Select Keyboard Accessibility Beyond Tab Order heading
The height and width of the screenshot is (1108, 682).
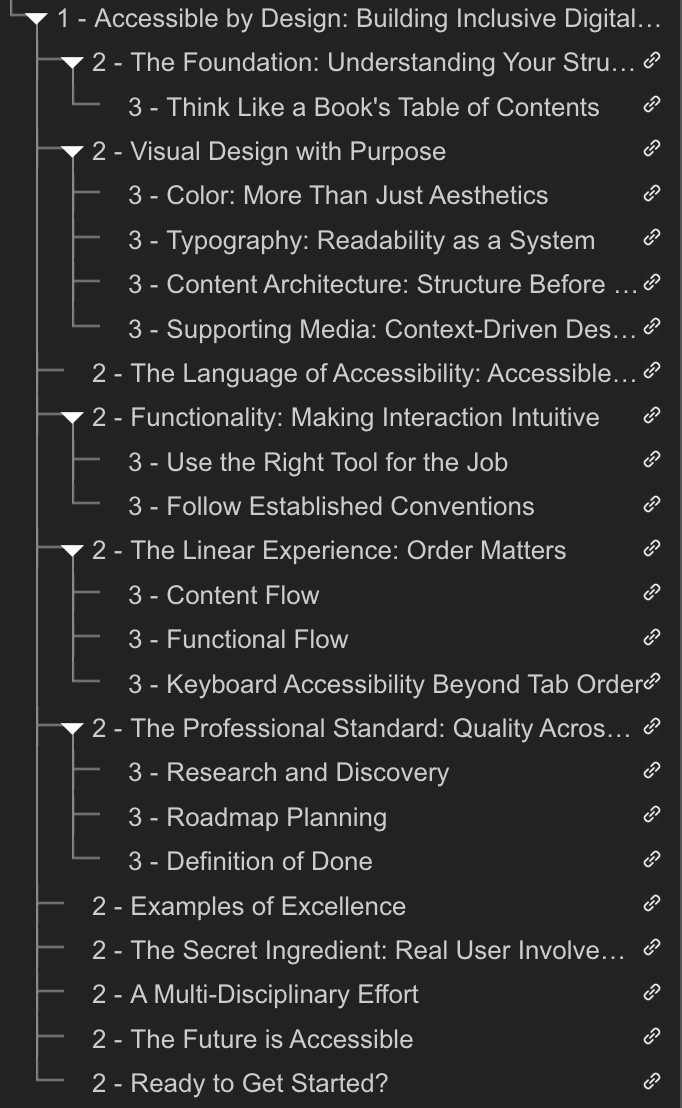pos(385,684)
